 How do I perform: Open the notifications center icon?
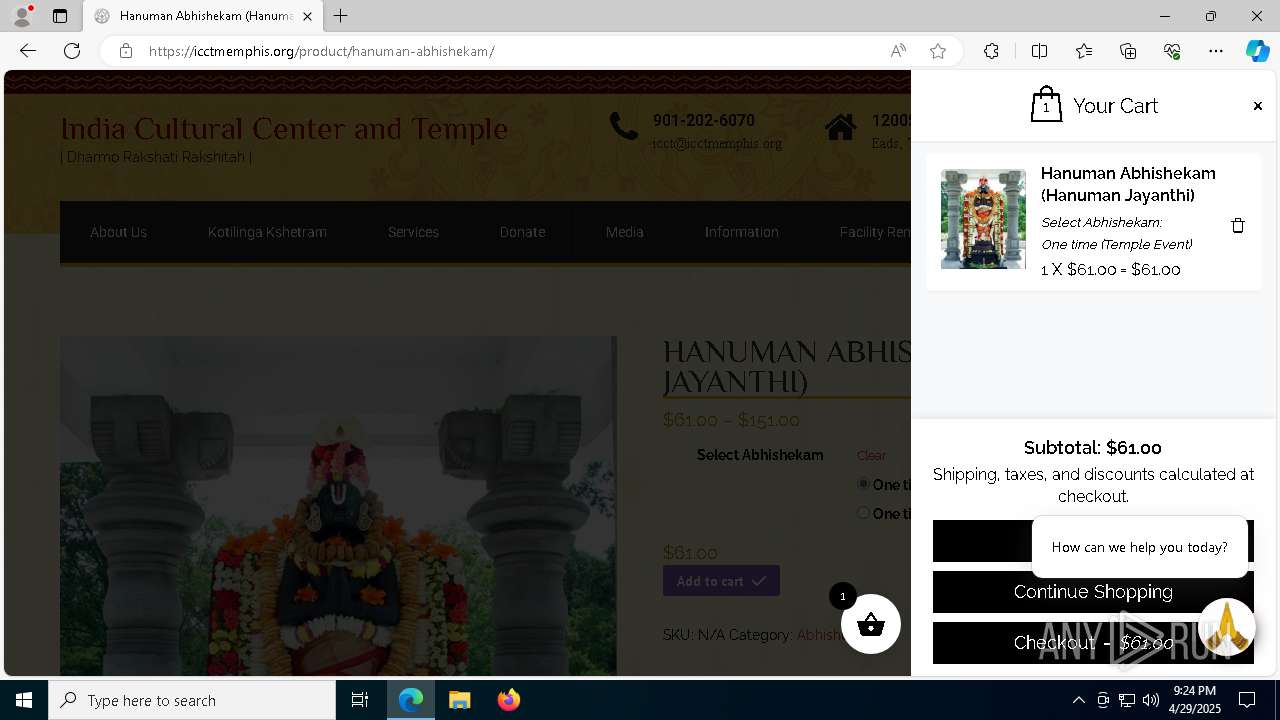(x=1247, y=700)
